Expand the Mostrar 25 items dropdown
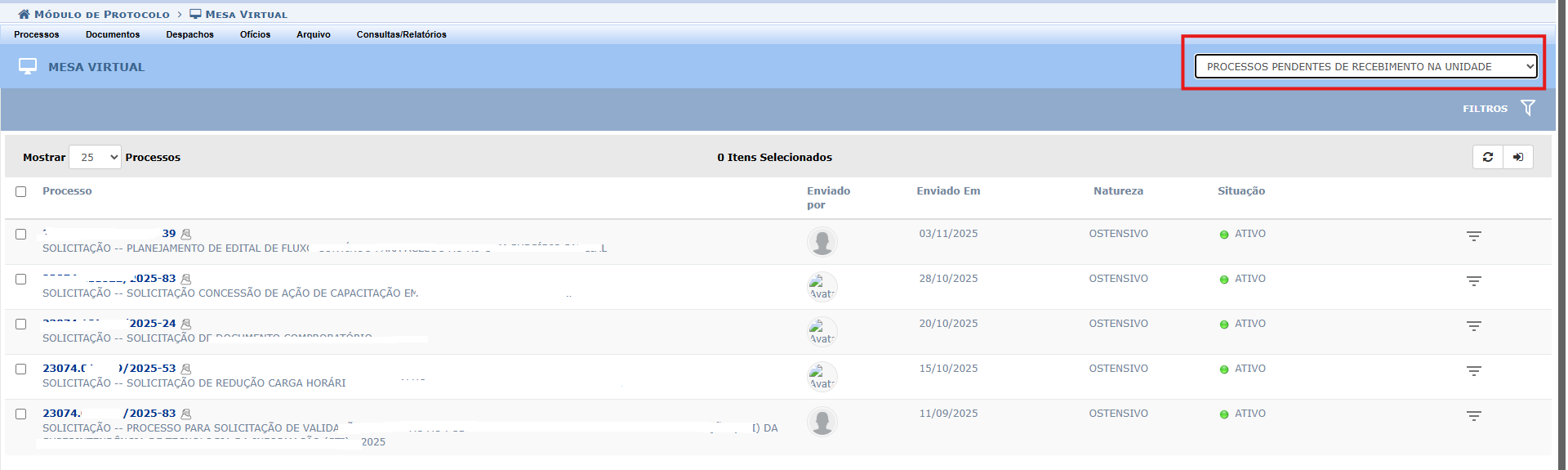This screenshot has width=1568, height=470. (96, 157)
